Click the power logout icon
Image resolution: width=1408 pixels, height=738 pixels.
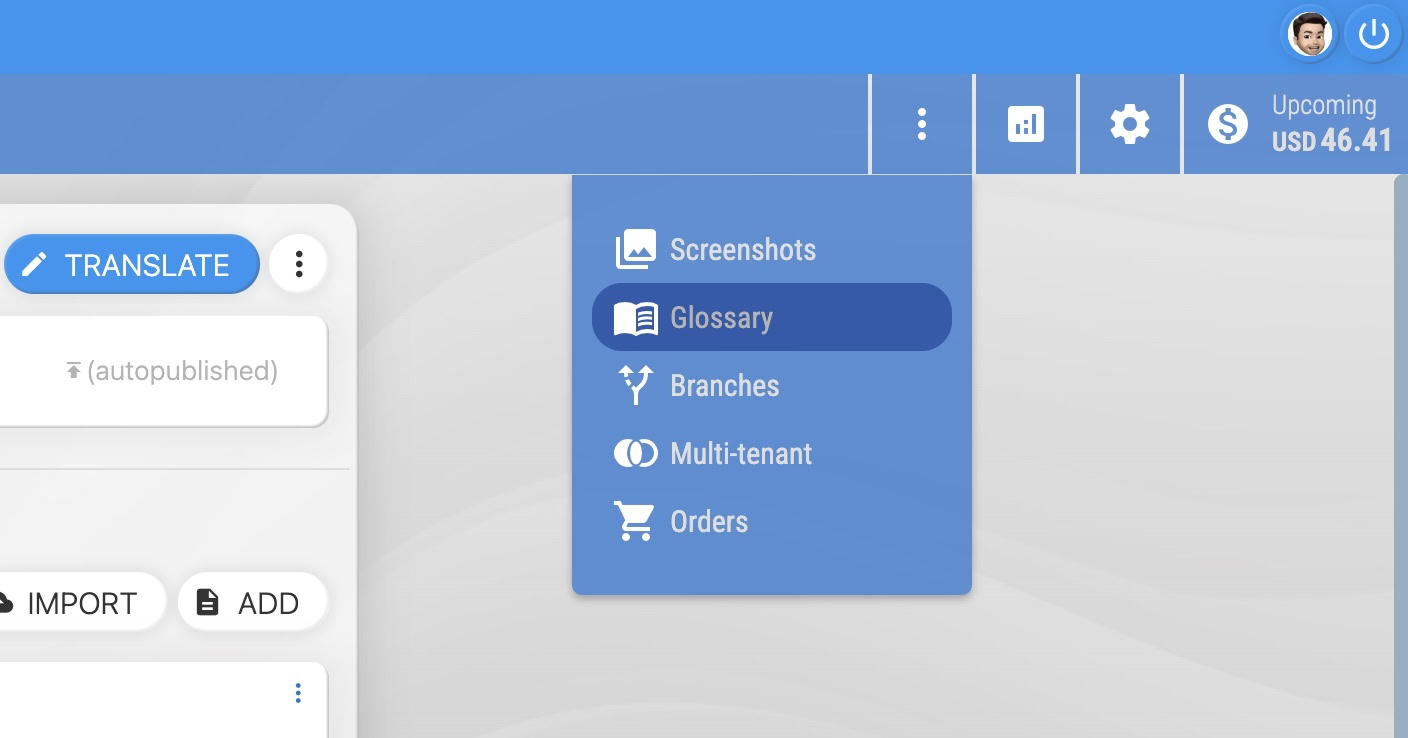pyautogui.click(x=1373, y=36)
